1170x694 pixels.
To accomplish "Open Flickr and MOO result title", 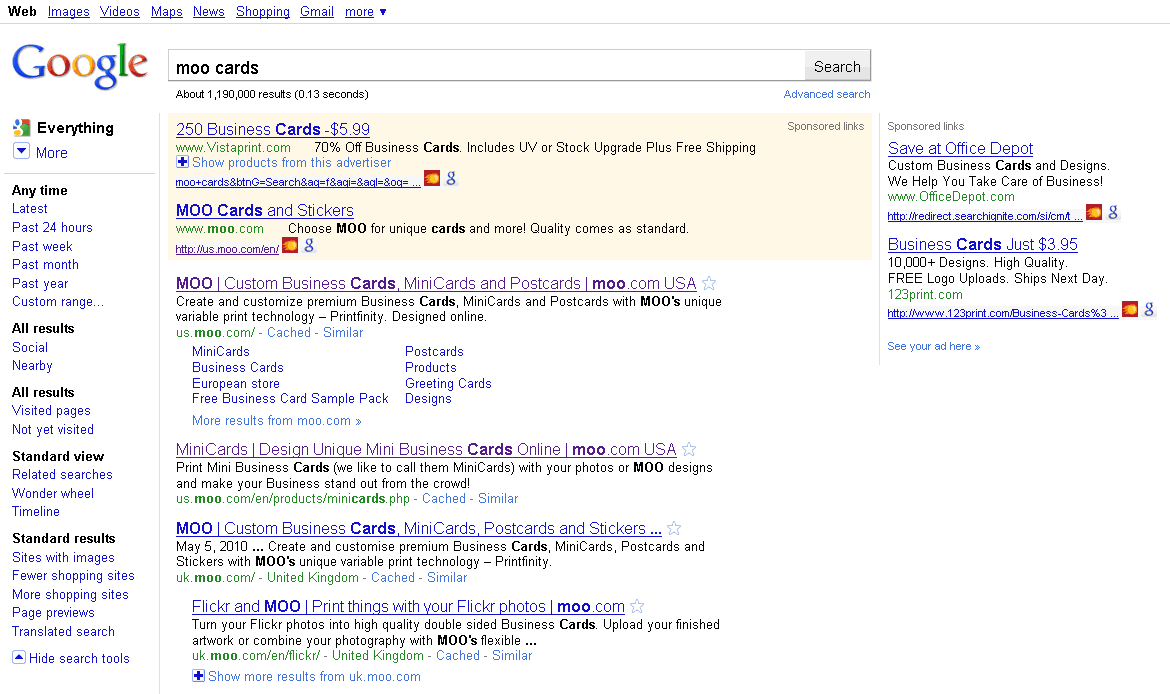I will [x=408, y=607].
